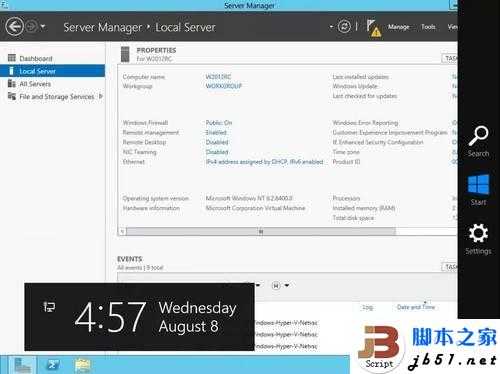Screen dimensions: 500x374
Task: Click the Log column header
Action: click(368, 307)
